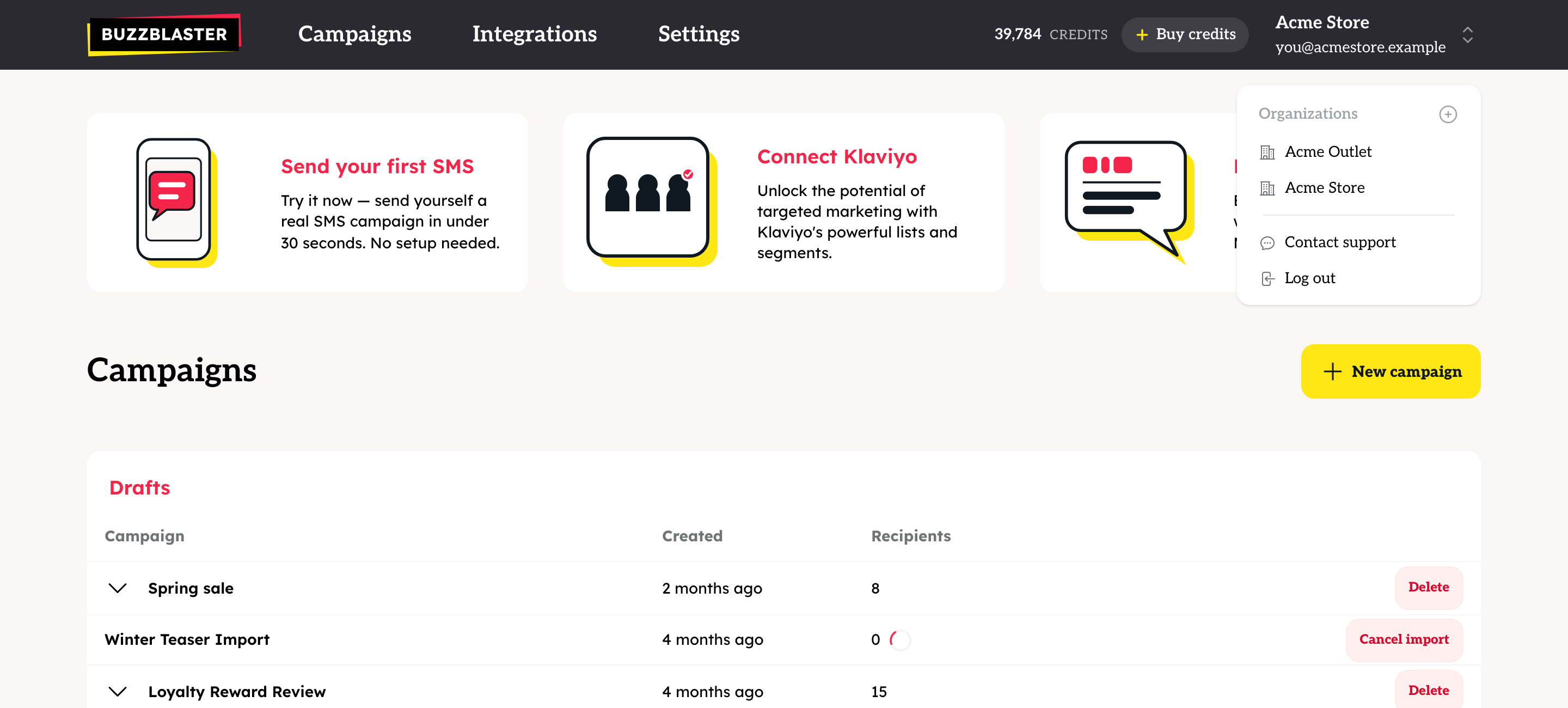Viewport: 1568px width, 708px height.
Task: Open the Integrations nav item
Action: pos(535,34)
